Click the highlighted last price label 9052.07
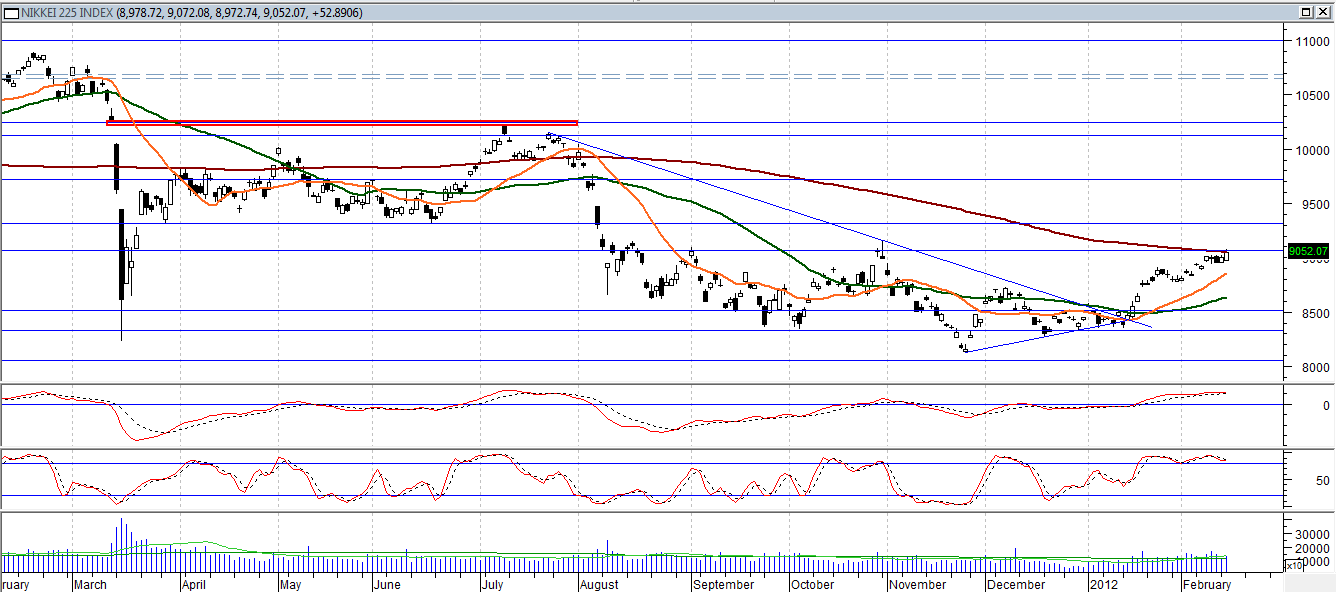This screenshot has height=592, width=1336. tap(1310, 251)
